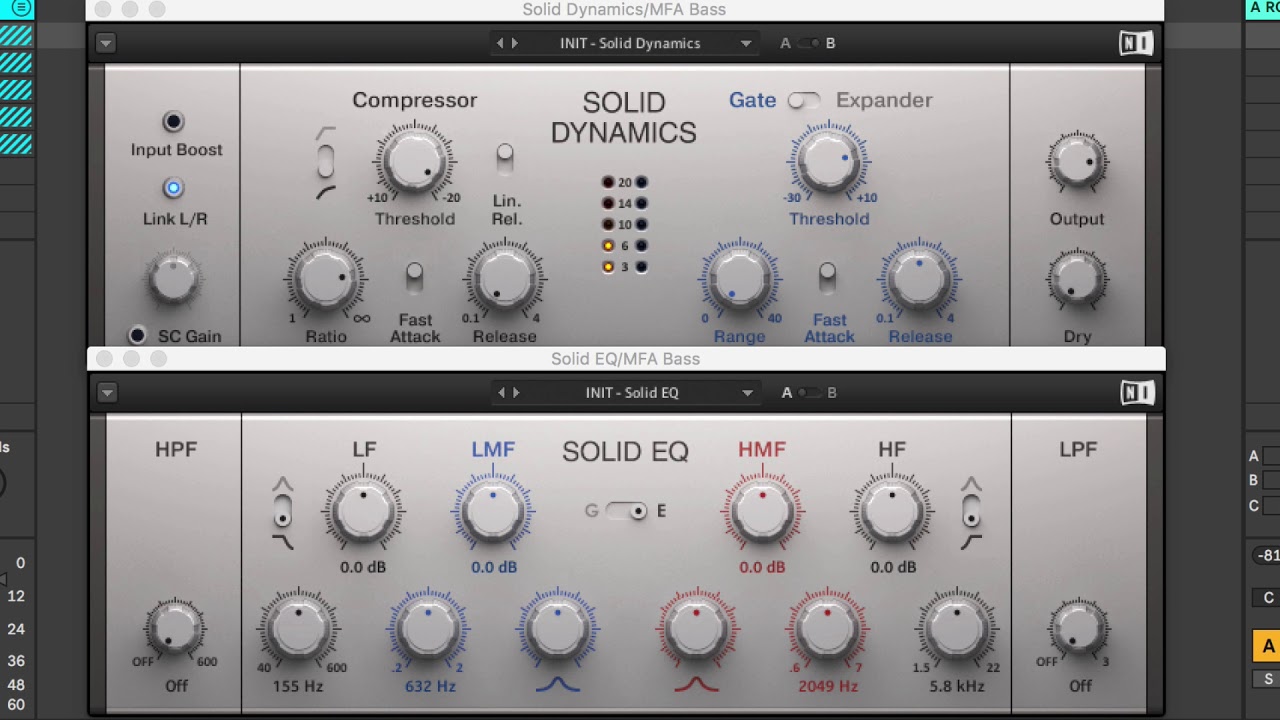Click the HMF 0.0 dB value
This screenshot has width=1280, height=720.
click(762, 567)
